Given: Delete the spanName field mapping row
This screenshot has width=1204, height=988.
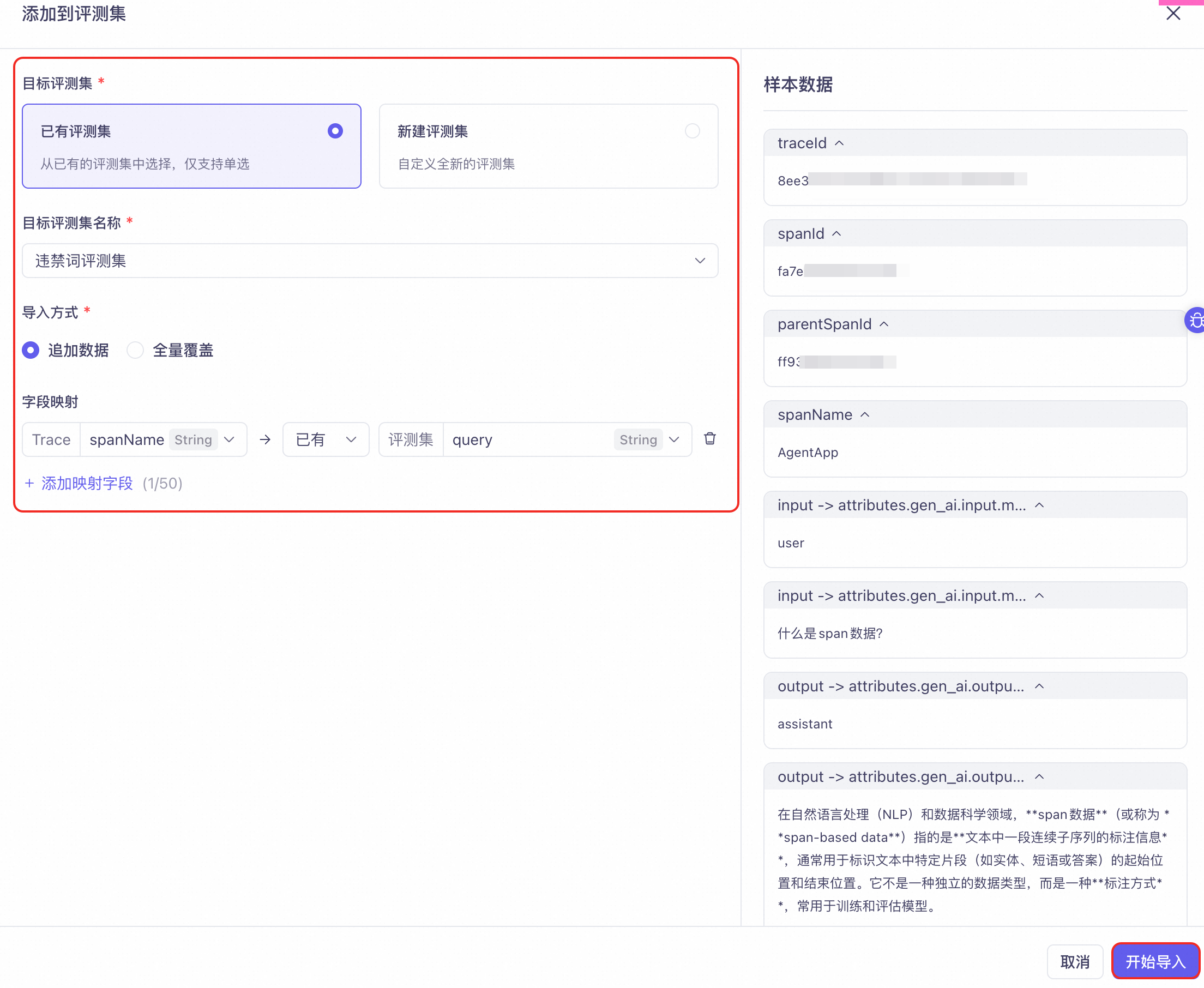Looking at the screenshot, I should 709,439.
